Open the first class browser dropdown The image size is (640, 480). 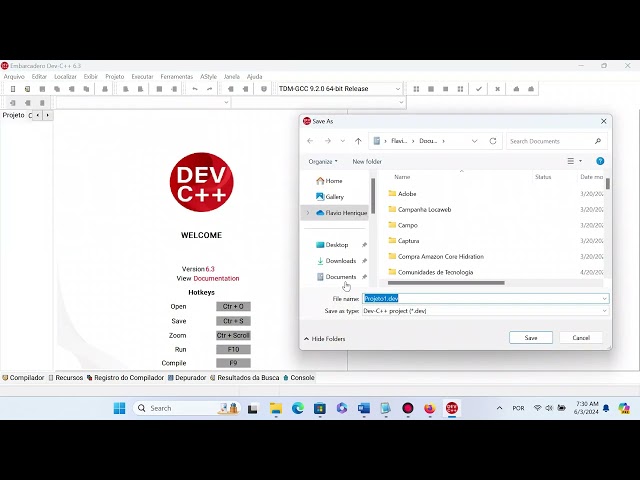click(x=226, y=102)
